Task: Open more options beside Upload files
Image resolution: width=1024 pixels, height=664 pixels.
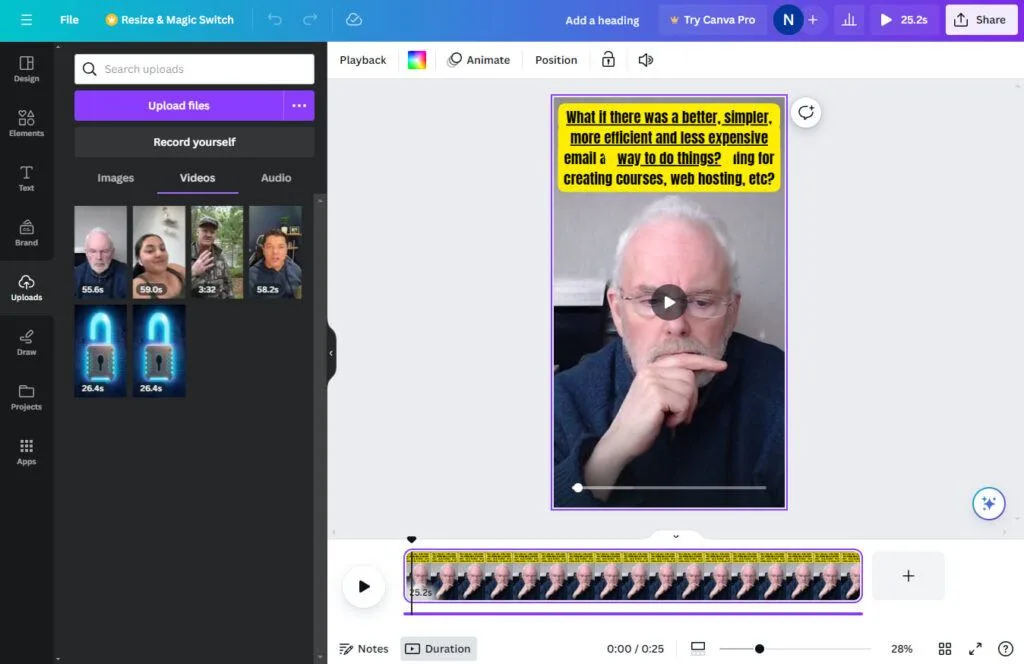Action: [x=299, y=105]
